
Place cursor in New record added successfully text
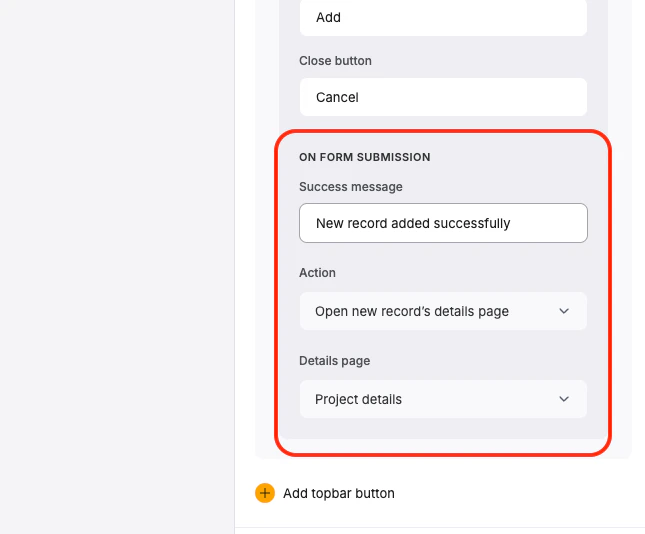(x=413, y=223)
